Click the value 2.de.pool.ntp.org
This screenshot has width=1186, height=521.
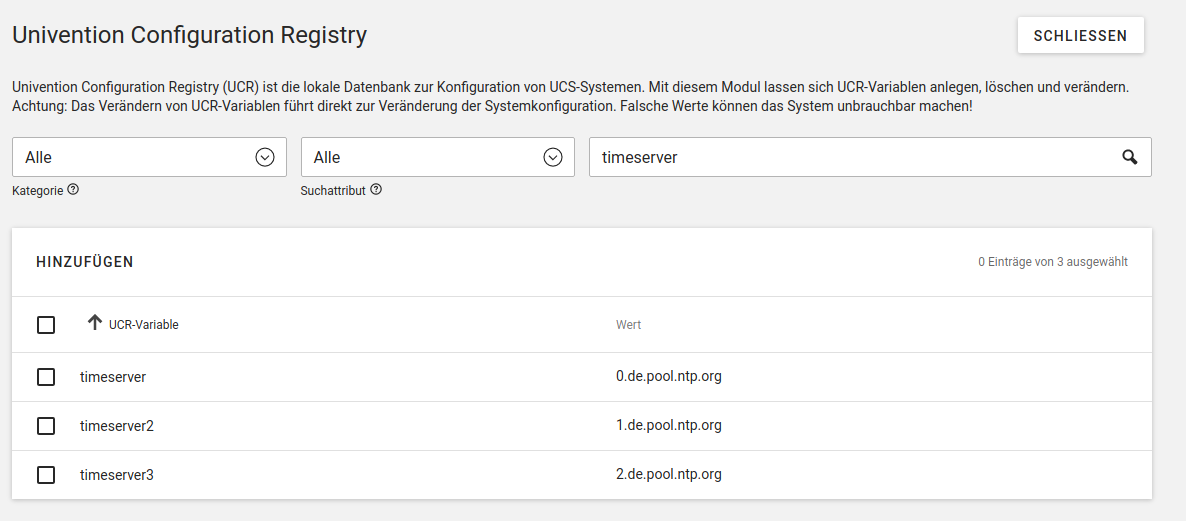point(668,475)
